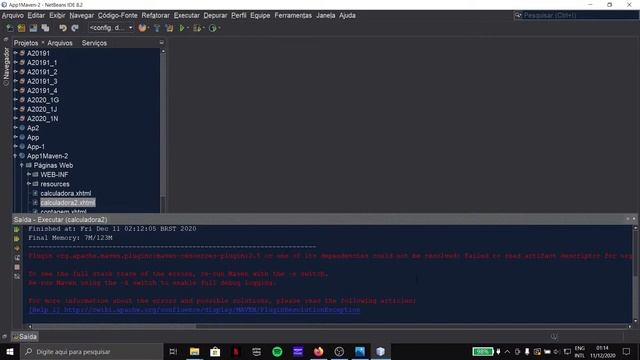Click the Build Project hammer icon

pos(157,28)
